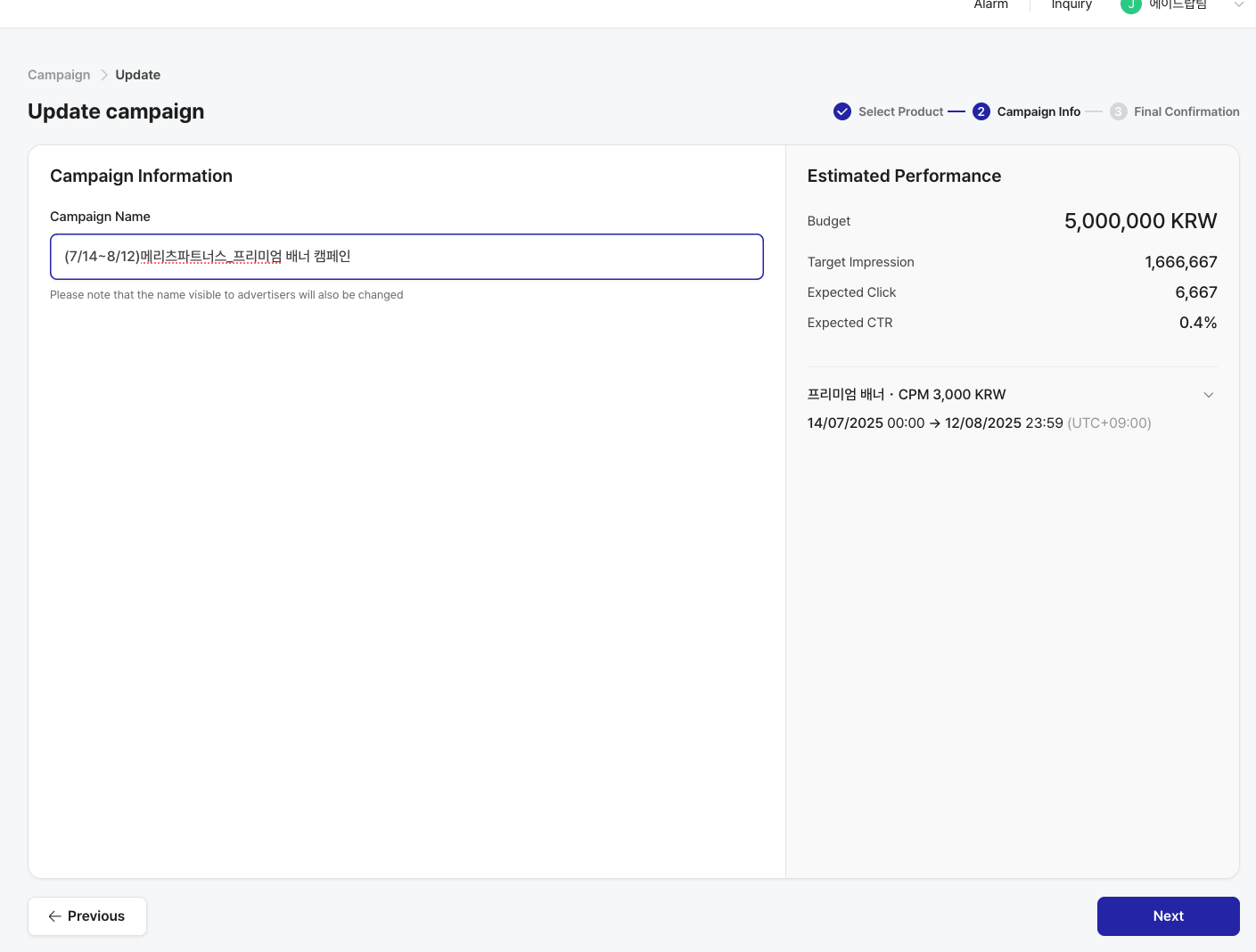The width and height of the screenshot is (1256, 952).
Task: Focus the Campaign Name input field
Action: click(406, 257)
